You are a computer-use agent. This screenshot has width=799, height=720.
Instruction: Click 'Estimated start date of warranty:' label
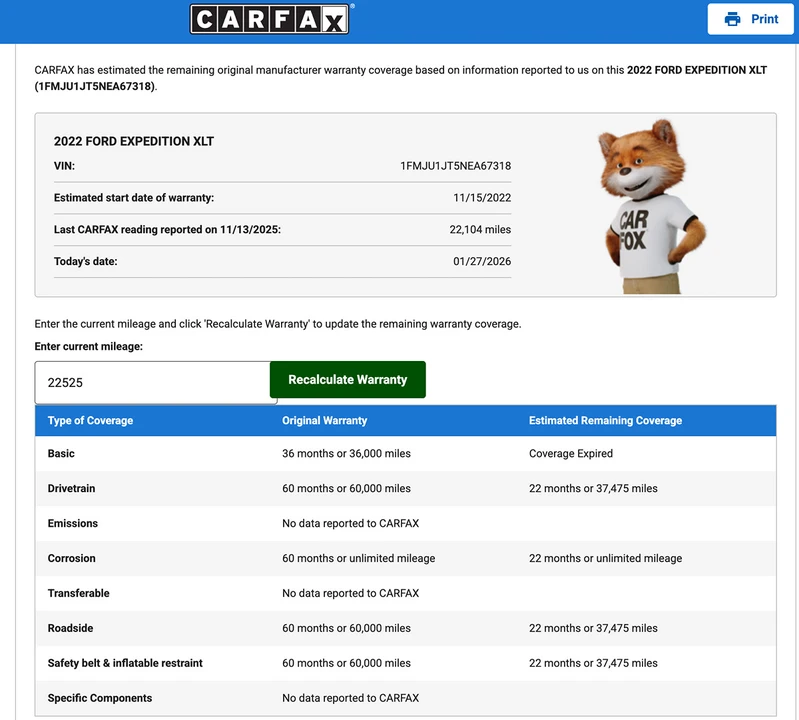(134, 198)
